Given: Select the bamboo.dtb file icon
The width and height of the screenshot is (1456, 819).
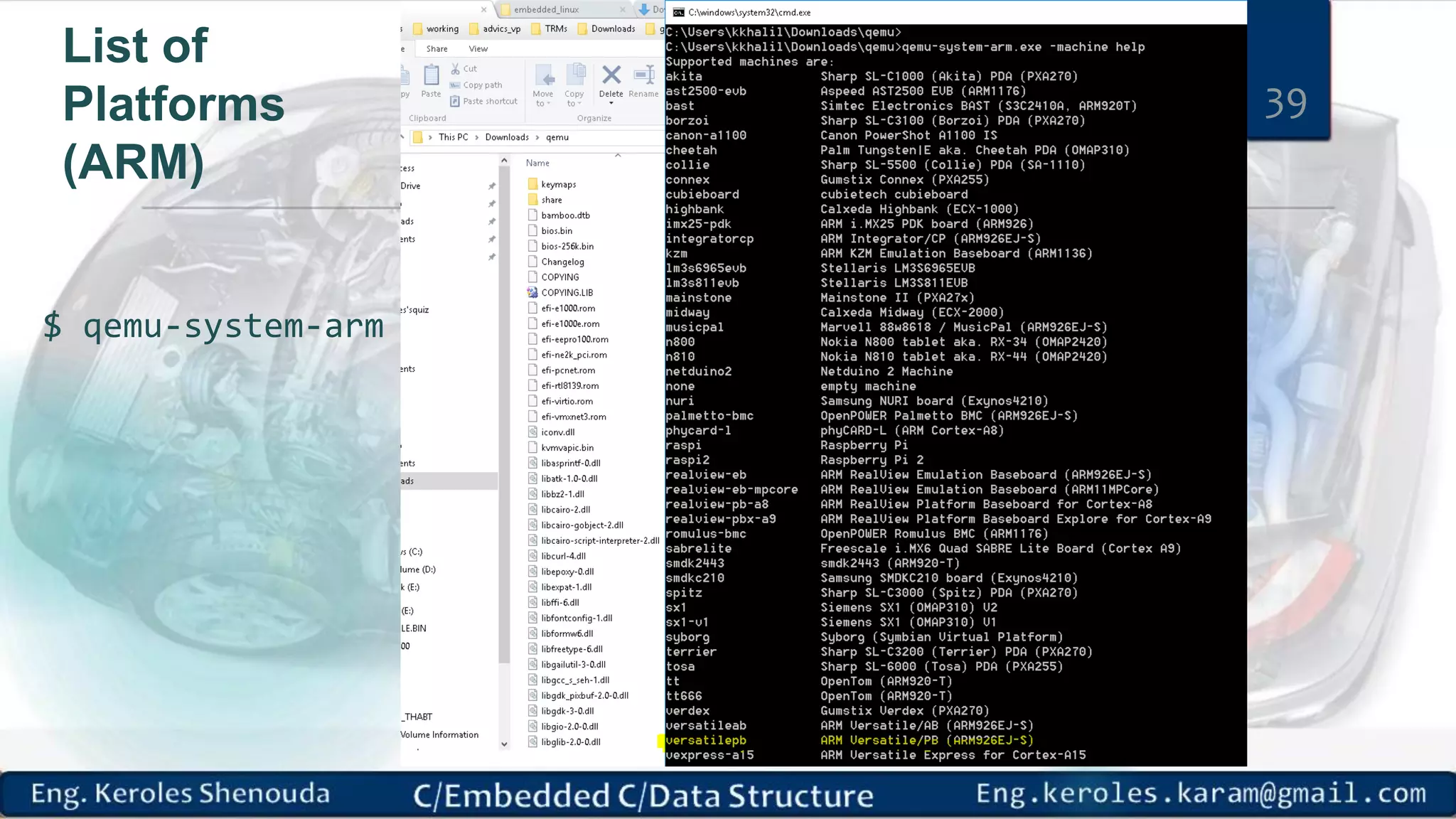Looking at the screenshot, I should (x=533, y=215).
